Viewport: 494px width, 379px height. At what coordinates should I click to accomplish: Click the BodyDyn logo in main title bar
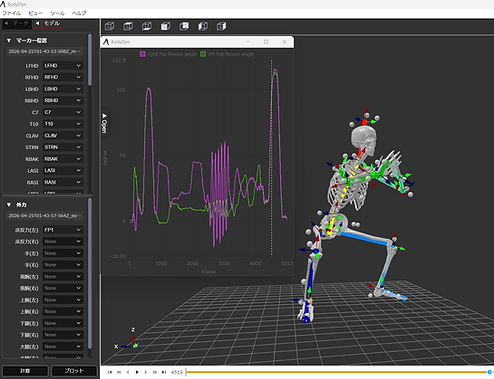point(3,4)
